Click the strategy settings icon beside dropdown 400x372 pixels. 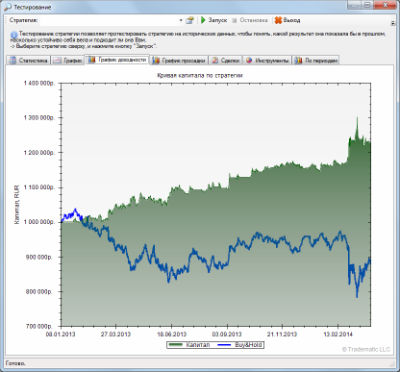pyautogui.click(x=190, y=20)
